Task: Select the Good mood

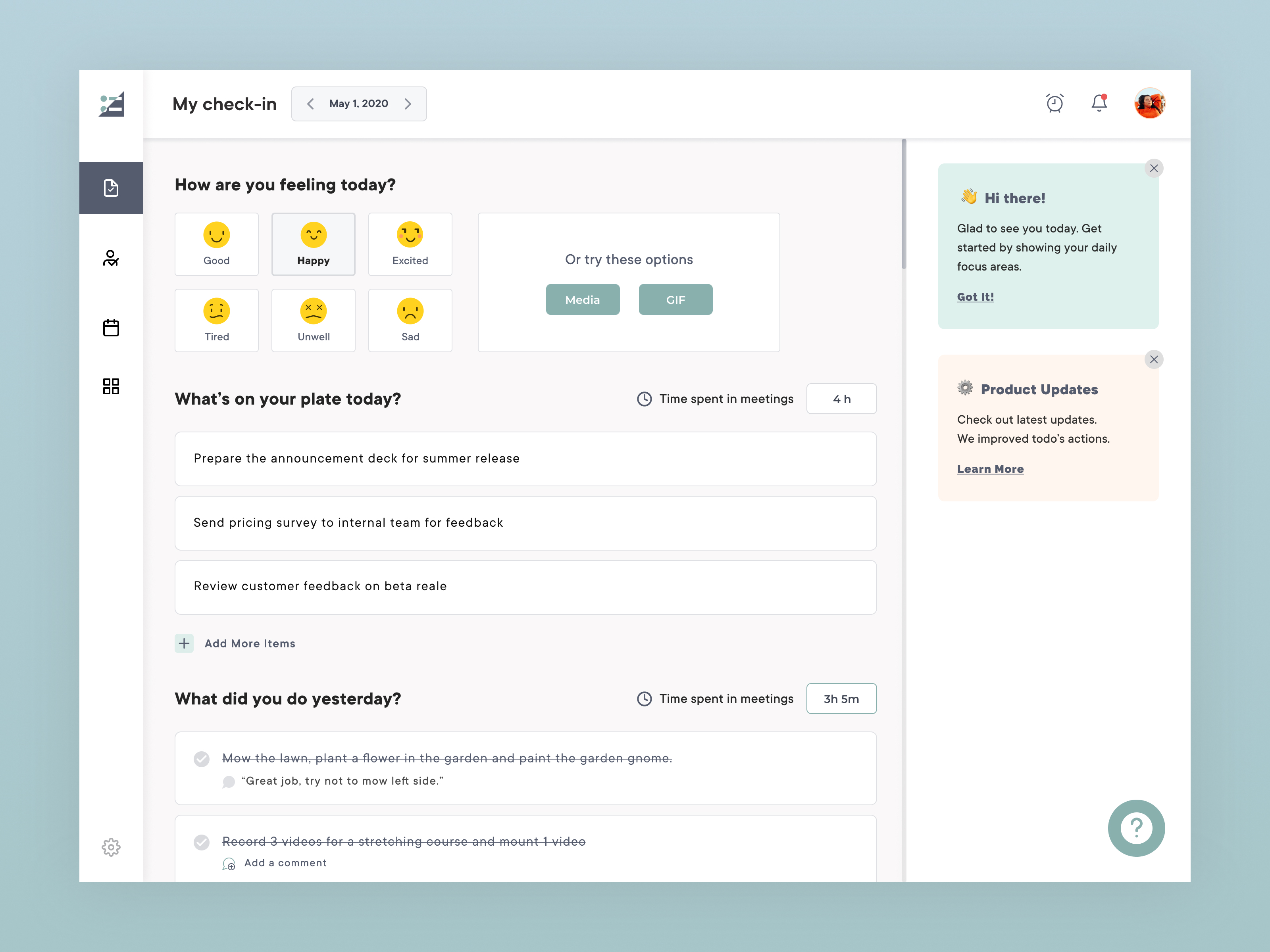Action: [216, 244]
